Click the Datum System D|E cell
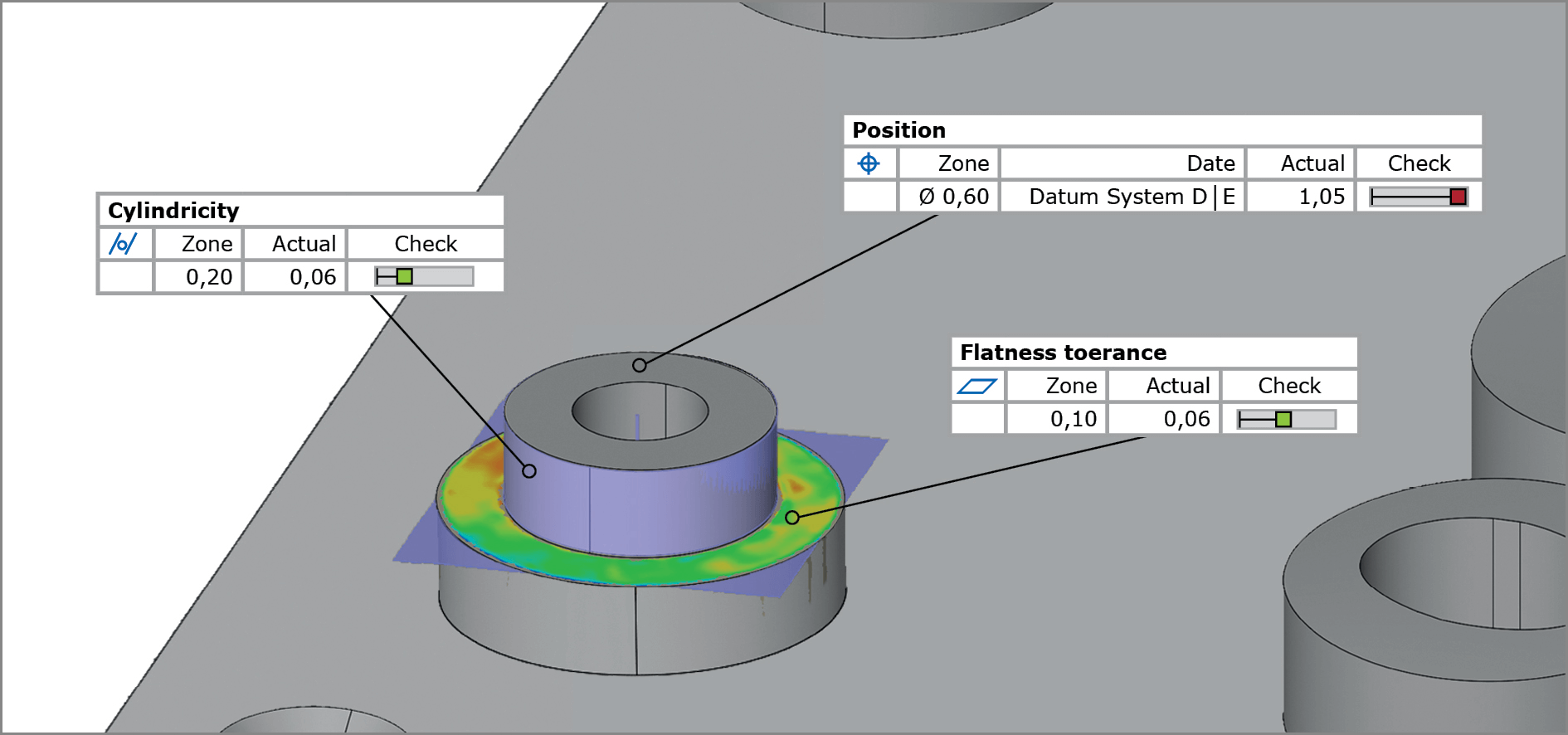Image resolution: width=1568 pixels, height=735 pixels. (x=1131, y=197)
